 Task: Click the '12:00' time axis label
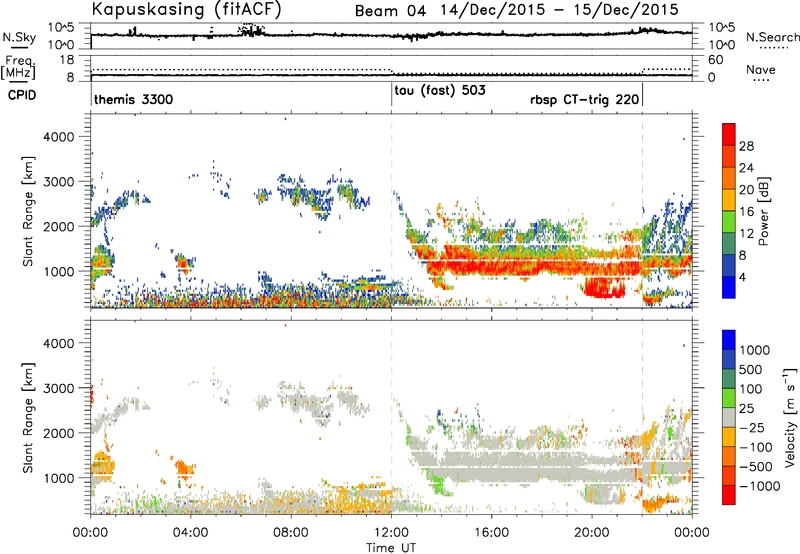(391, 533)
